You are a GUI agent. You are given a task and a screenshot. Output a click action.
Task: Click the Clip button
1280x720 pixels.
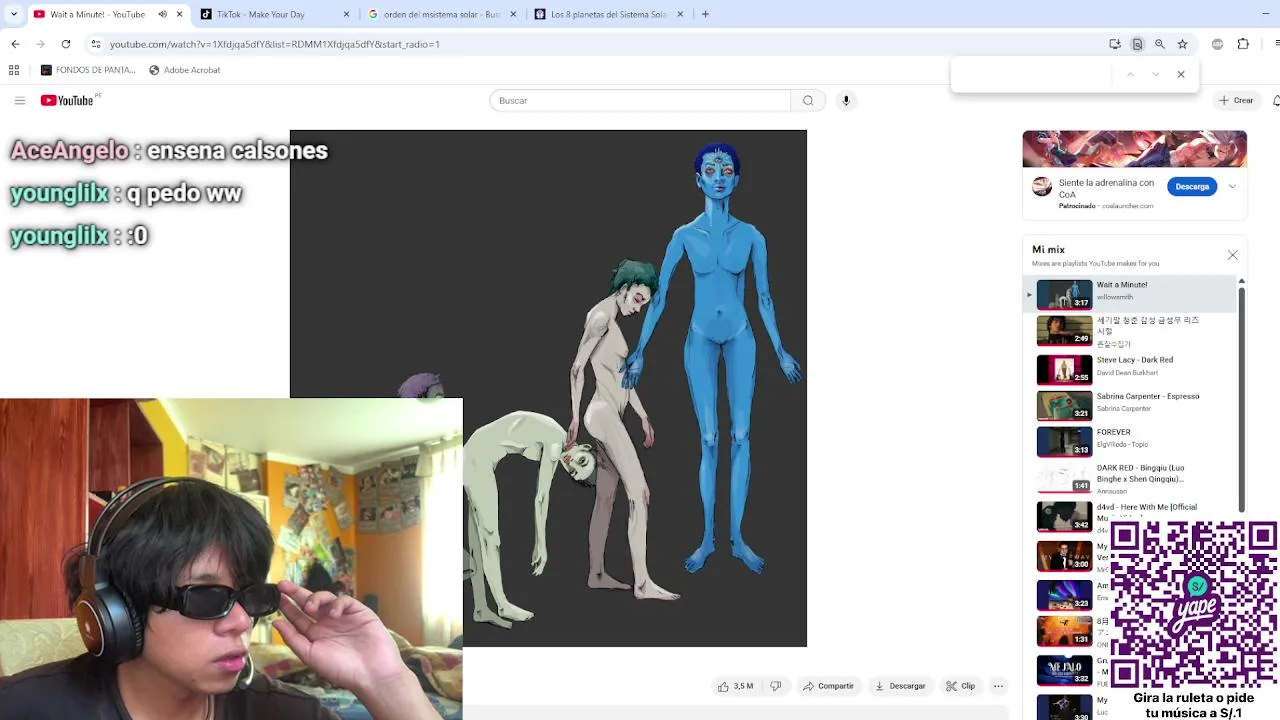[961, 686]
